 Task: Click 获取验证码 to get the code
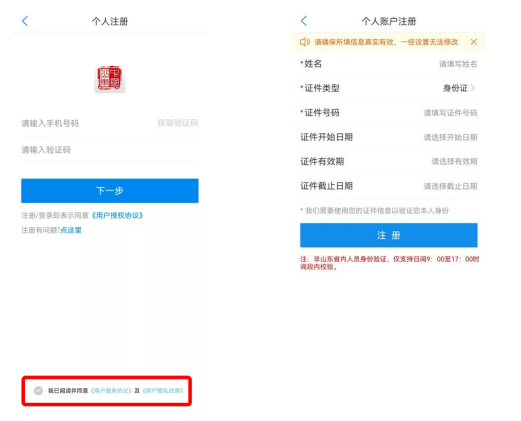coord(178,123)
